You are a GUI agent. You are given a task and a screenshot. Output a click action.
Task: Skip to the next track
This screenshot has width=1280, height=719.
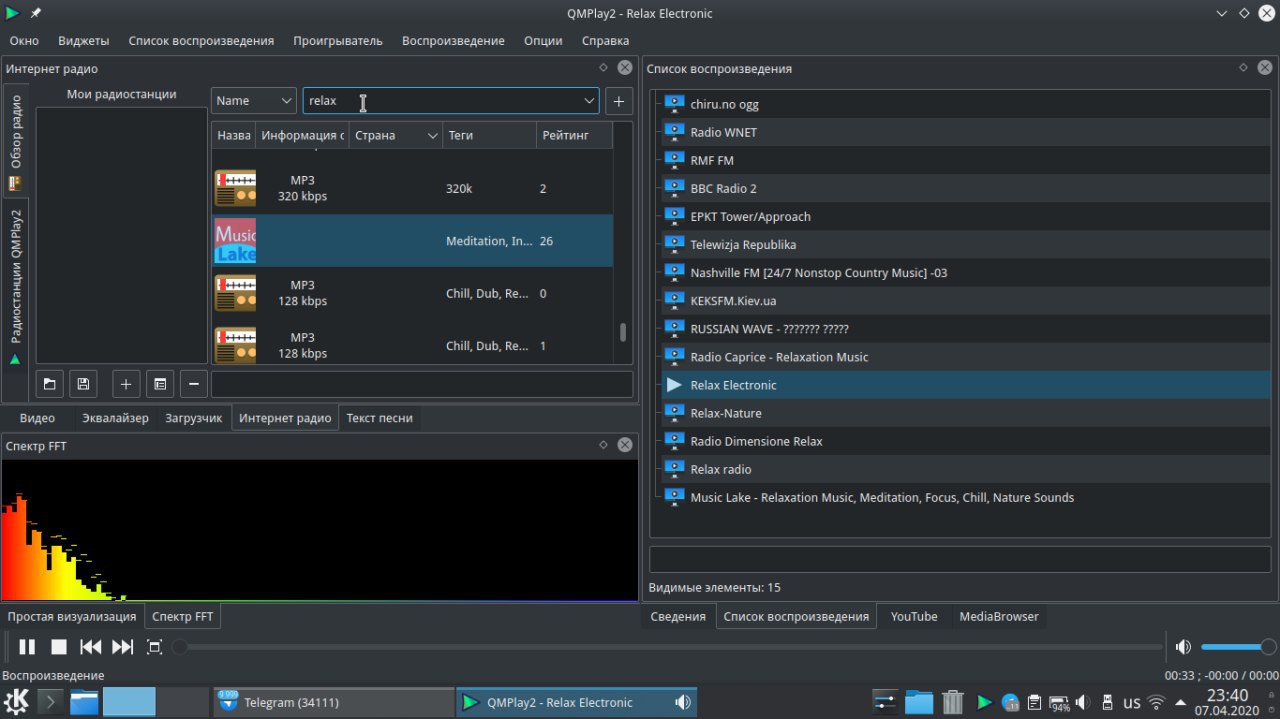(123, 647)
